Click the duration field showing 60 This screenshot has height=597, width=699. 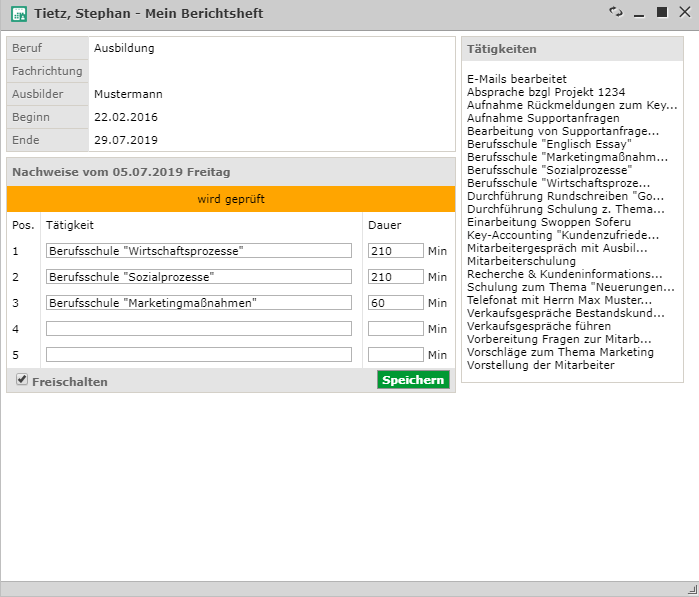pyautogui.click(x=396, y=303)
